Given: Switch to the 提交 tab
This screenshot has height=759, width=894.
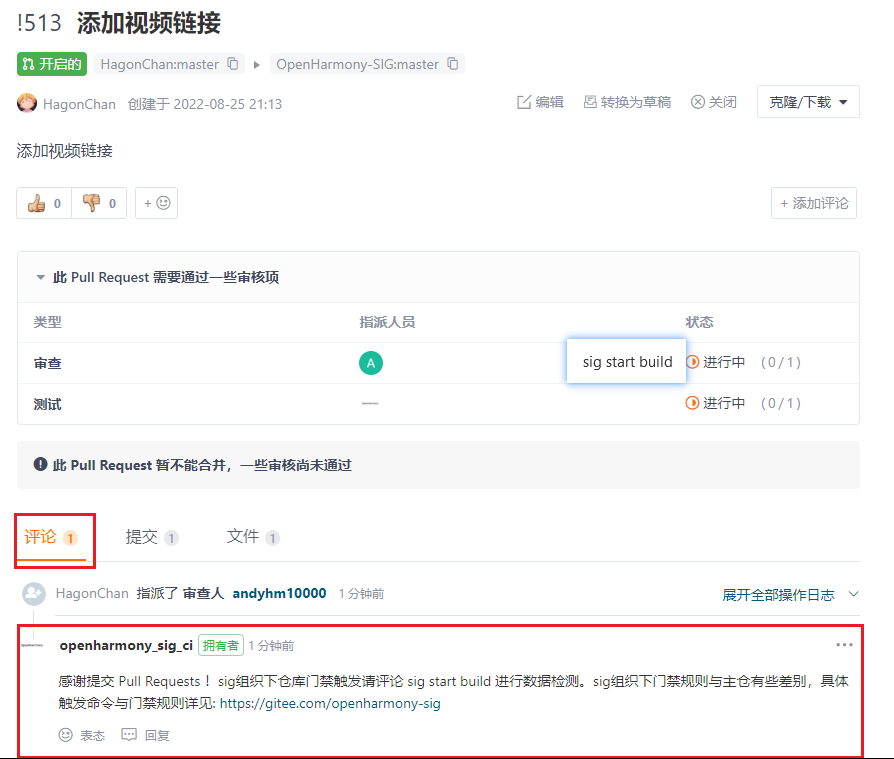Looking at the screenshot, I should pyautogui.click(x=152, y=537).
